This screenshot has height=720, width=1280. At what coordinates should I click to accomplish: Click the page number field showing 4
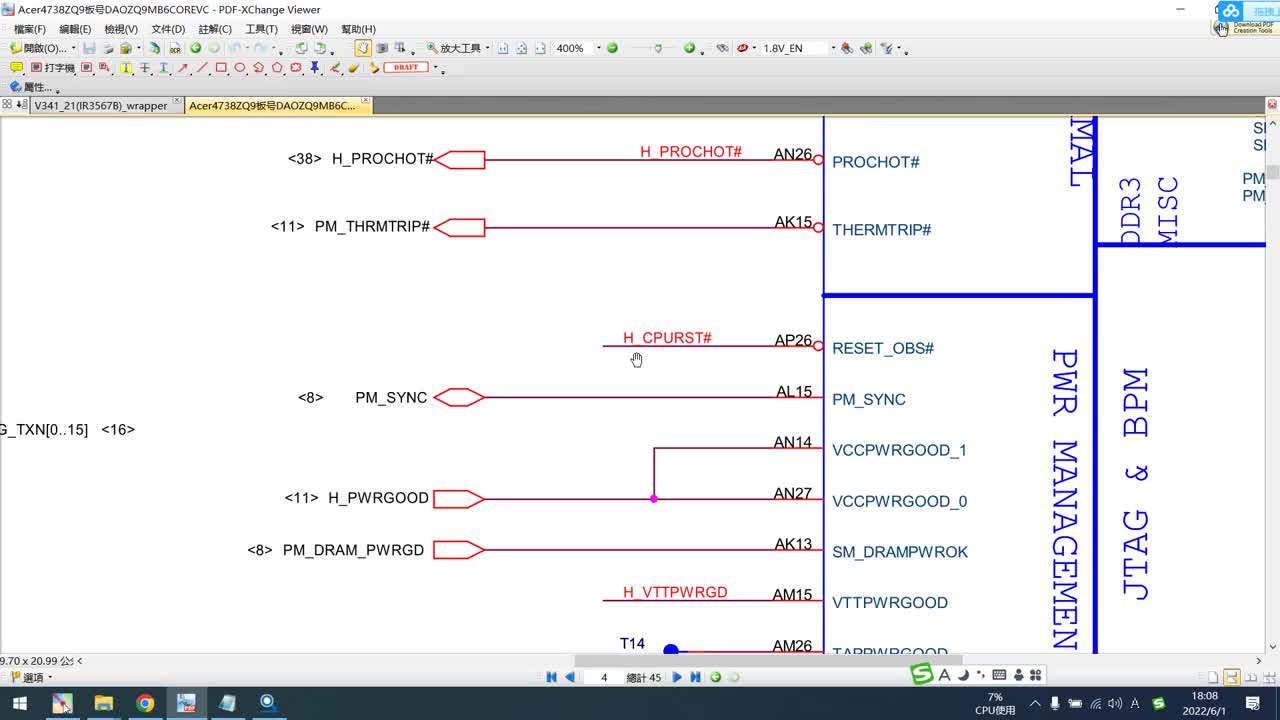tap(604, 677)
